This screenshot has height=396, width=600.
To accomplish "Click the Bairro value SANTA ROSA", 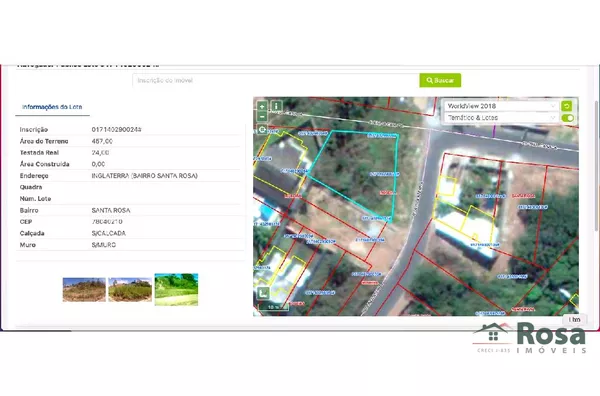I will pyautogui.click(x=111, y=210).
